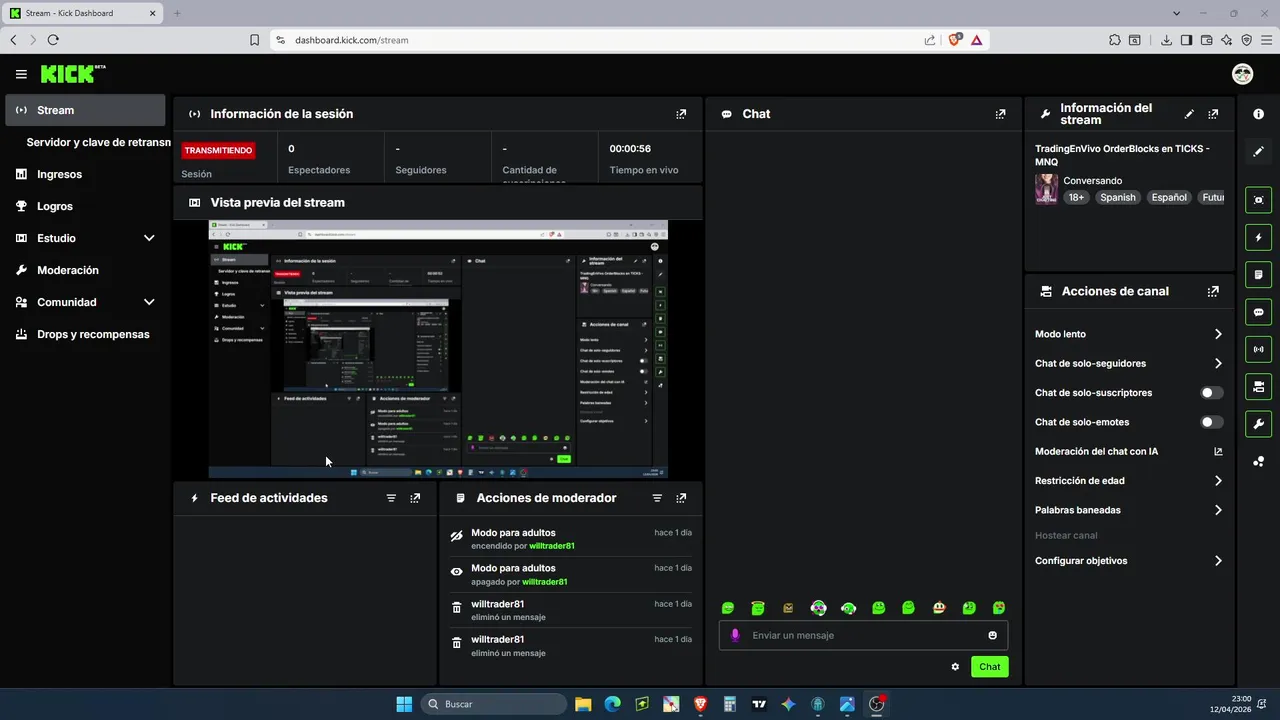
Task: Open the hamburger menu beside the Kick logo
Action: [21, 74]
